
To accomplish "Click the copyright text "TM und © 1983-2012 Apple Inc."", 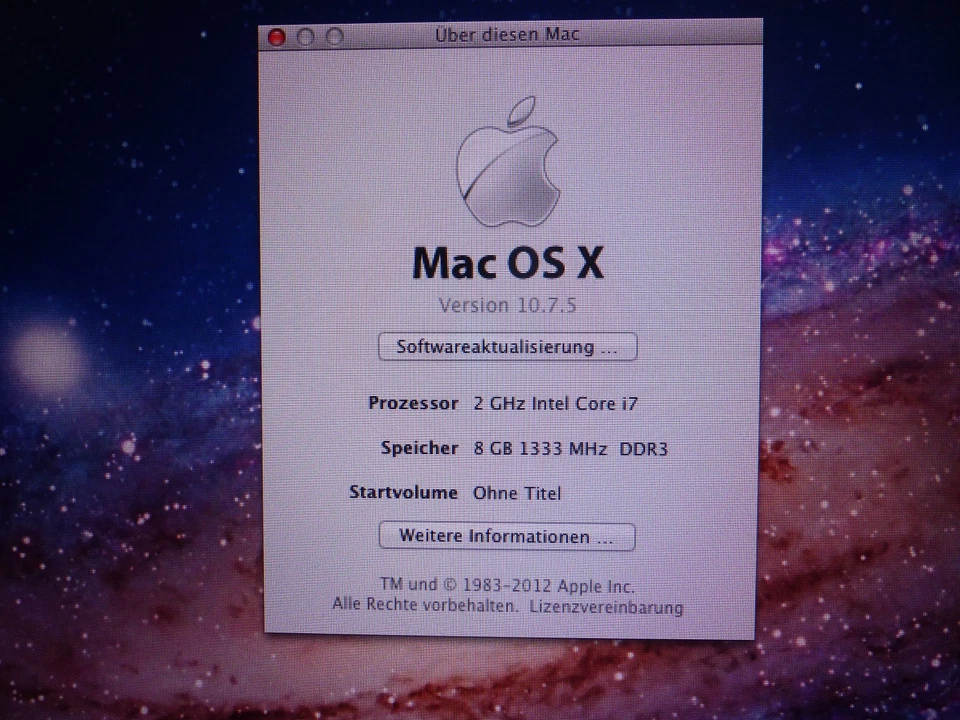I will (508, 586).
